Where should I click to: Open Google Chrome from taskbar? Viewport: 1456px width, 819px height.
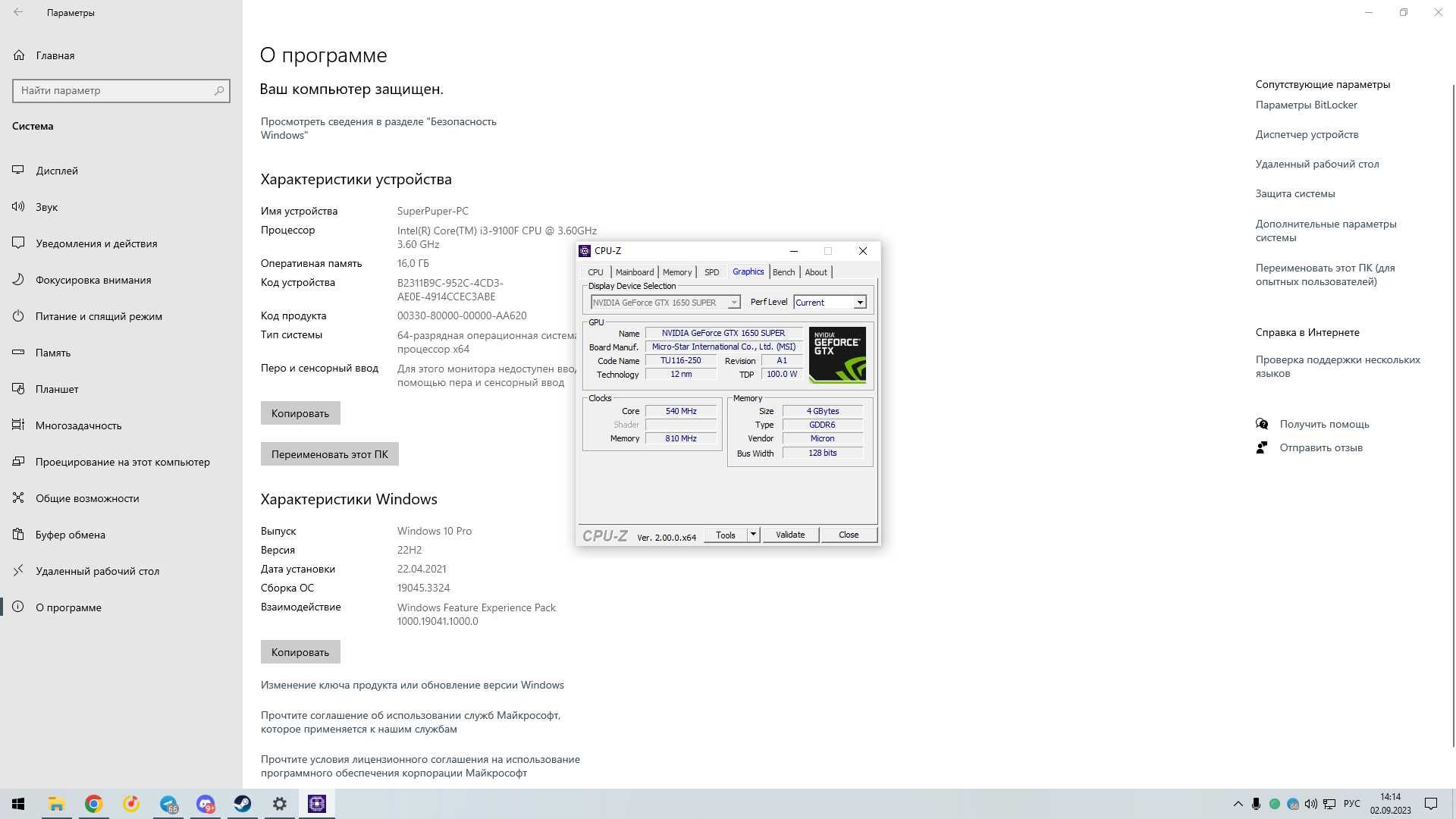point(93,804)
